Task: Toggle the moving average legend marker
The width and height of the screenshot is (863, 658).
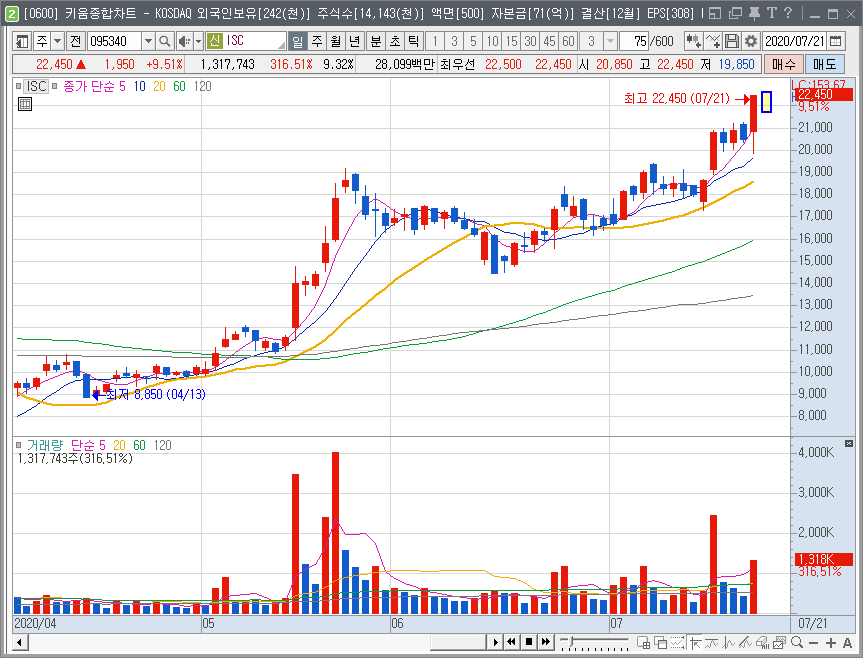Action: [54, 86]
